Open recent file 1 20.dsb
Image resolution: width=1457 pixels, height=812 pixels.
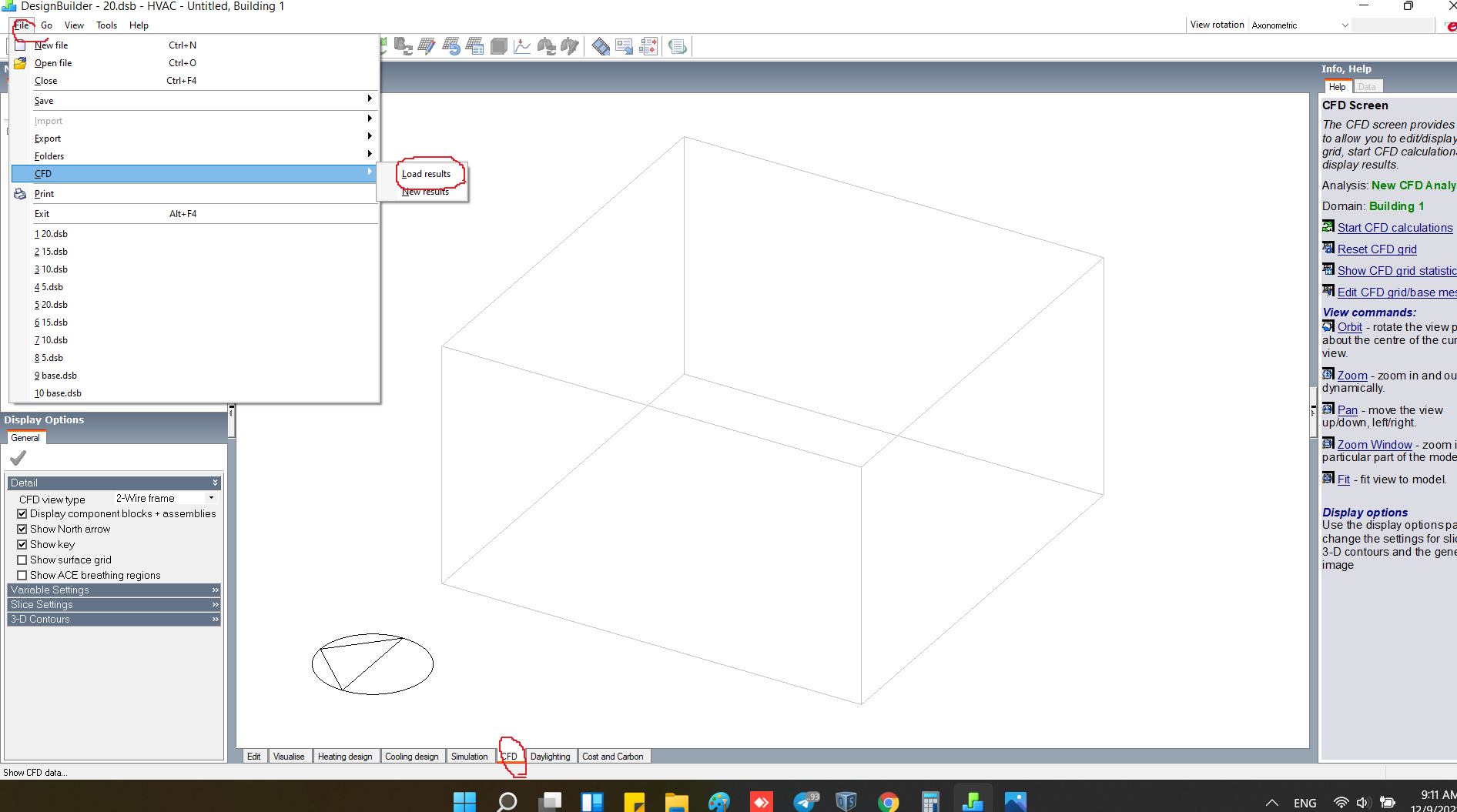coord(195,234)
